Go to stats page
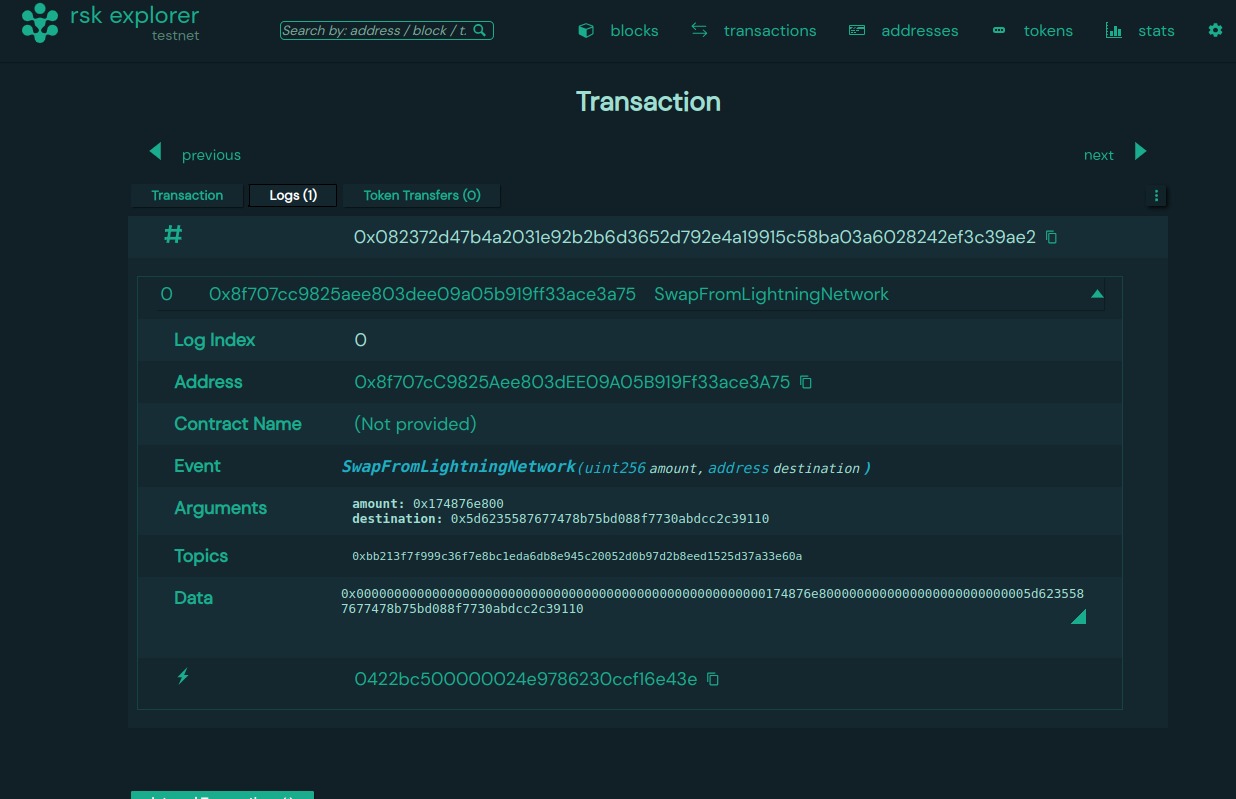The image size is (1236, 799). (1156, 31)
